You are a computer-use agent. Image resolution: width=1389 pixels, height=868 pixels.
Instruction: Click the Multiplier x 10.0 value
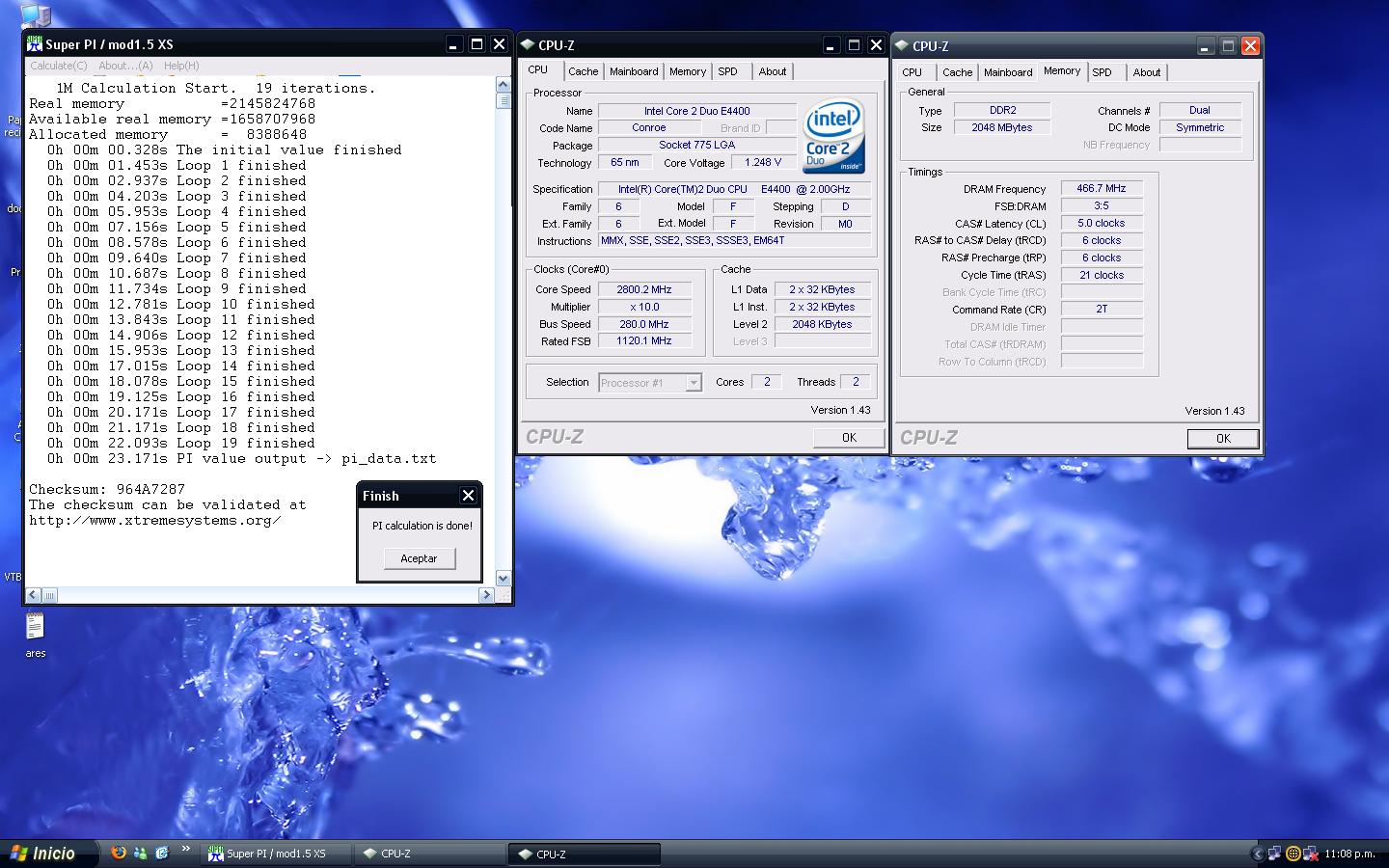point(644,307)
